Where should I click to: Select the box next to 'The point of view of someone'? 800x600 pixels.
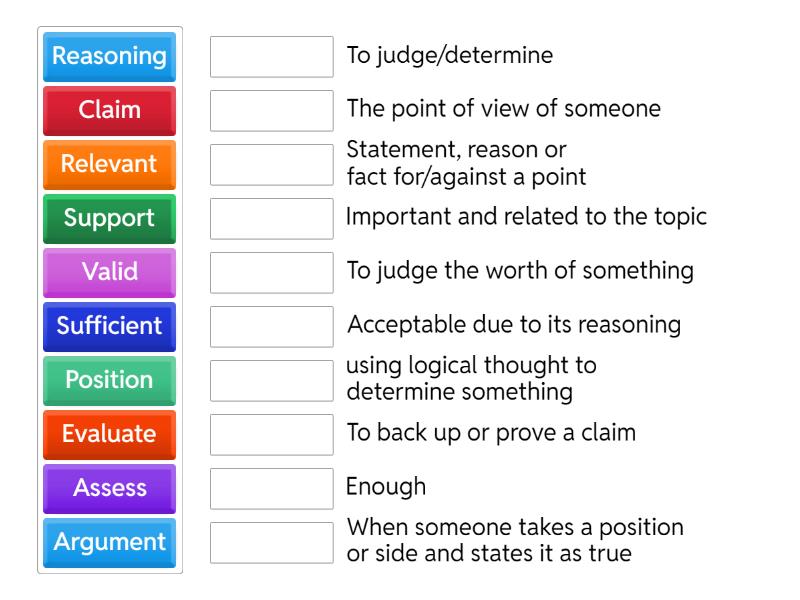tap(271, 111)
